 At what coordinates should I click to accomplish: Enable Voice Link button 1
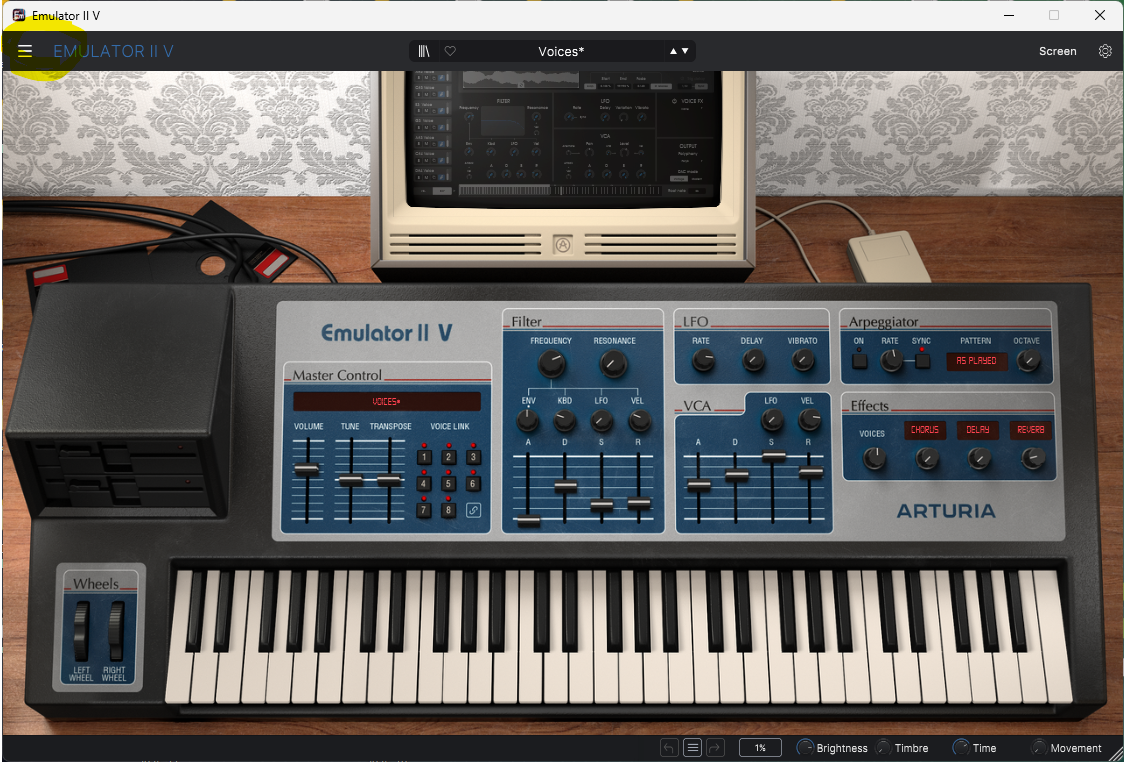pos(424,457)
